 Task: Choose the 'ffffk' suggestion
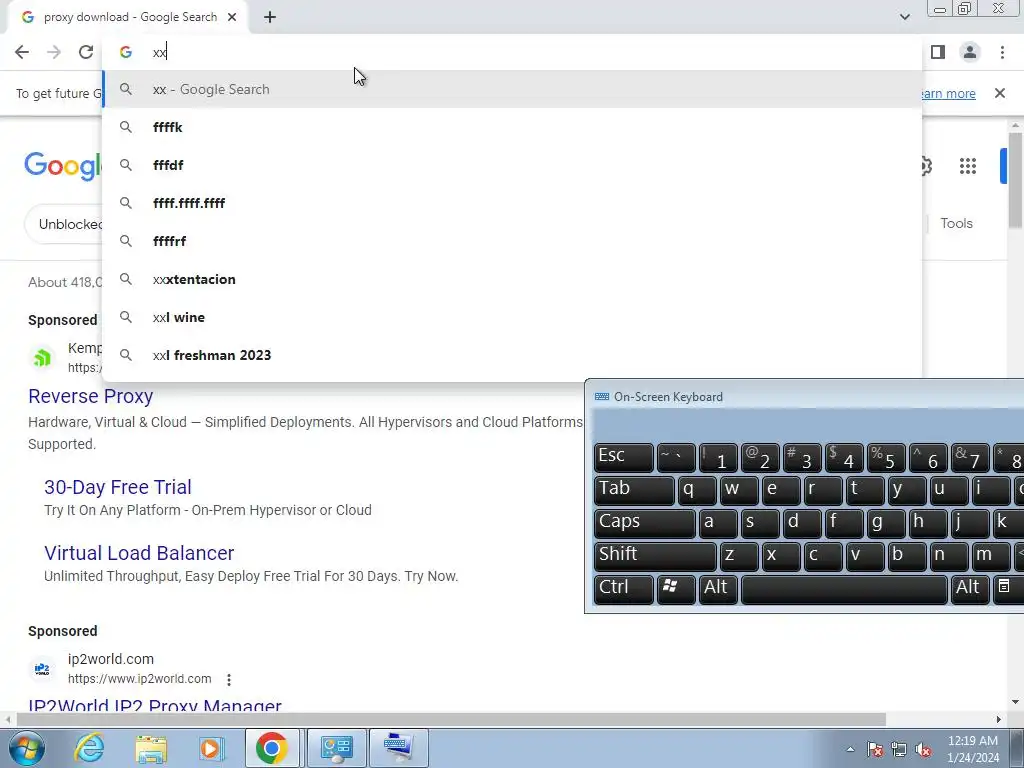(512, 127)
